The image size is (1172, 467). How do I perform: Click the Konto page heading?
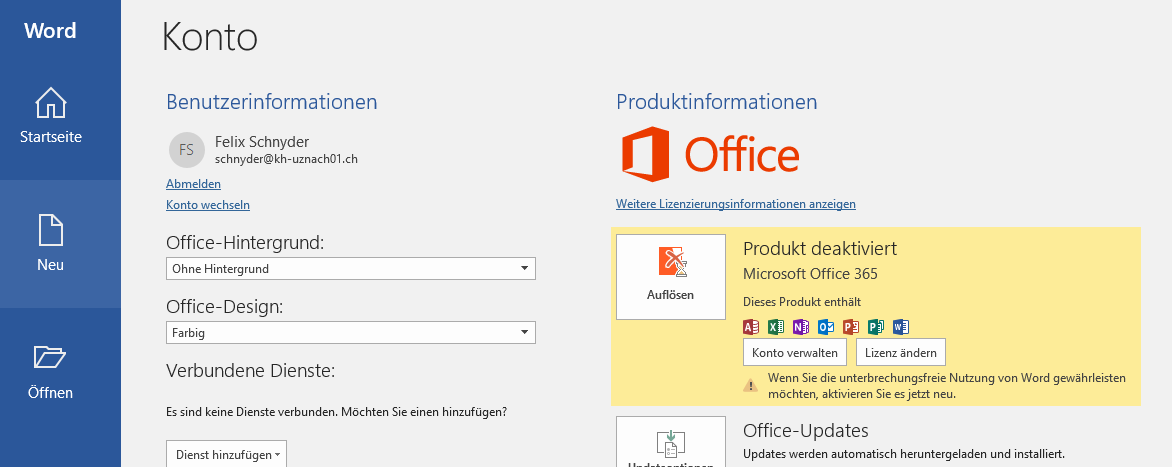[x=209, y=37]
